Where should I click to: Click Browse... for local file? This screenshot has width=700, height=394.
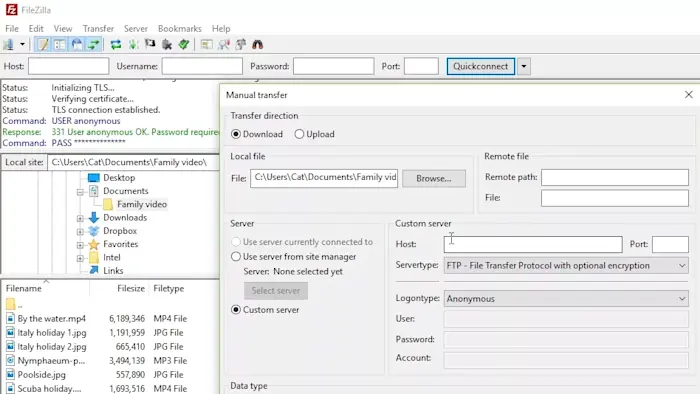click(433, 178)
